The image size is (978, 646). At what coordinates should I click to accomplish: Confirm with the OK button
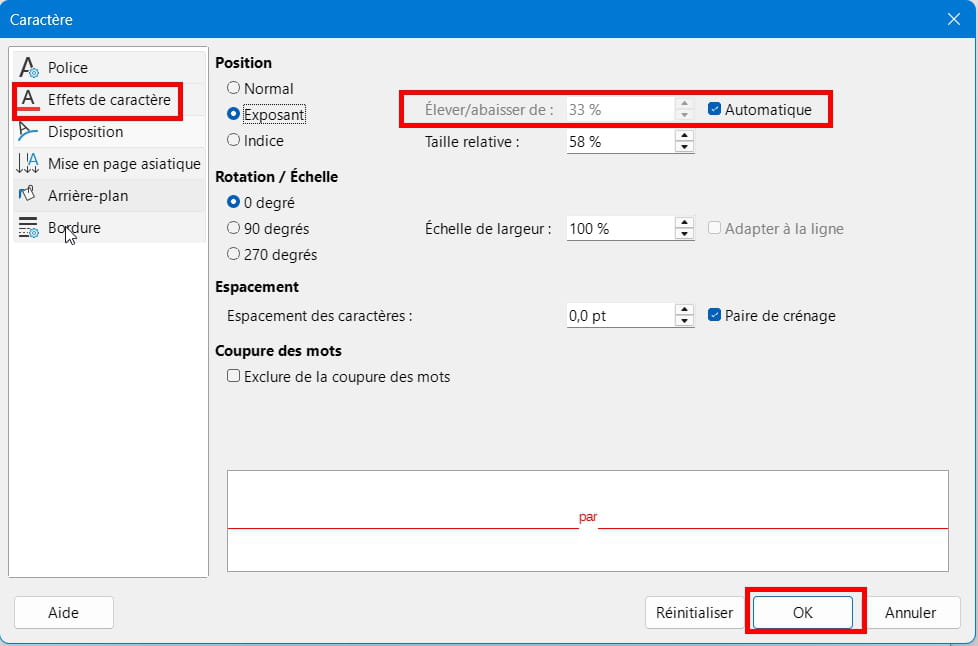point(803,612)
